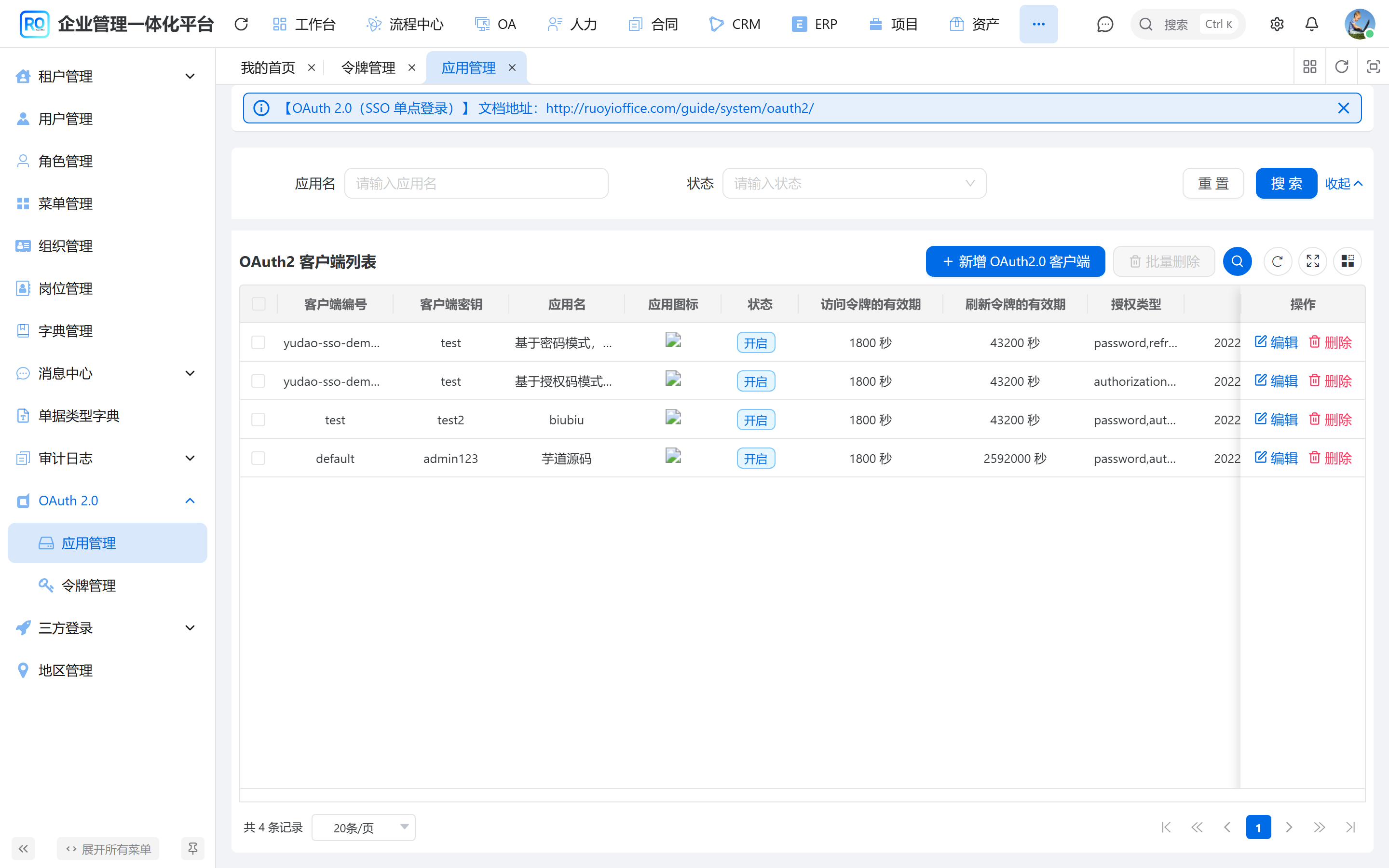Click the header refresh icon beside platform title
Viewport: 1389px width, 868px height.
pyautogui.click(x=241, y=24)
